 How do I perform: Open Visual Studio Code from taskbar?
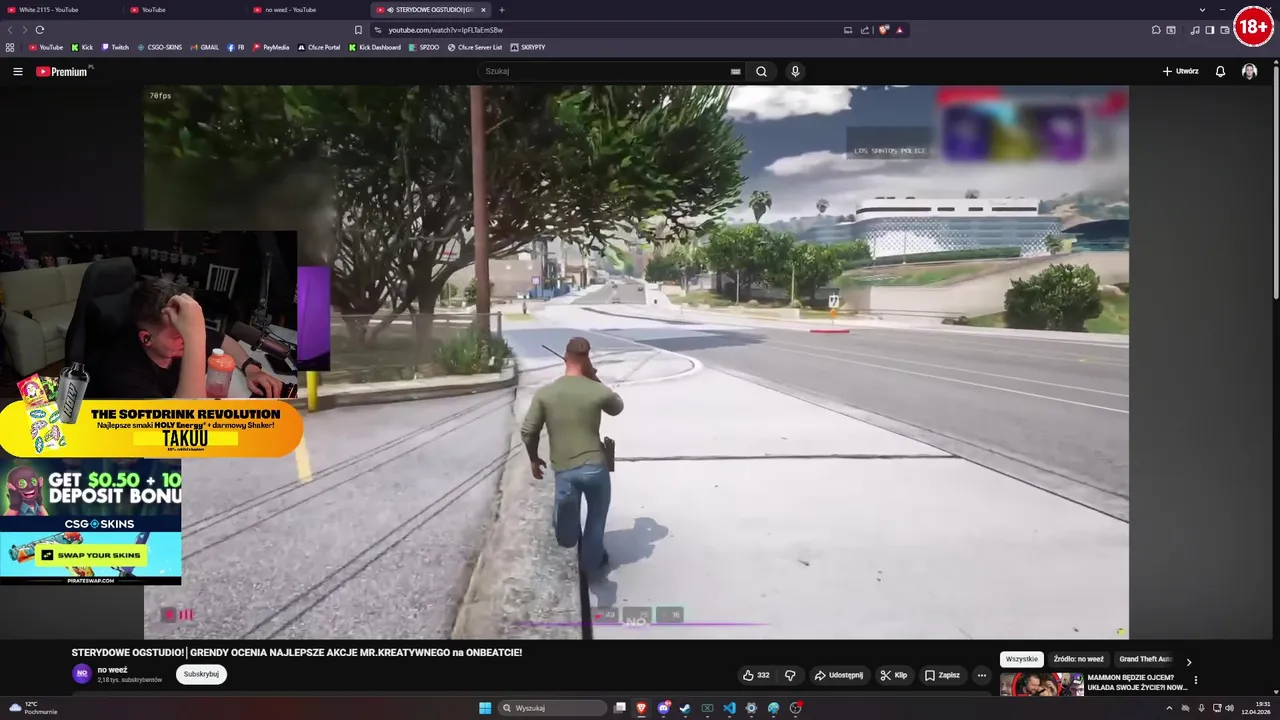[729, 708]
